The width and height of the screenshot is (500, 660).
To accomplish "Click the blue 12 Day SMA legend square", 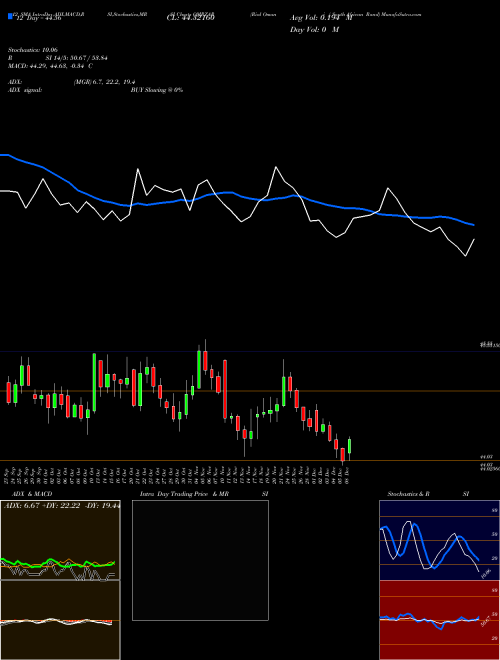I will [x=10, y=16].
